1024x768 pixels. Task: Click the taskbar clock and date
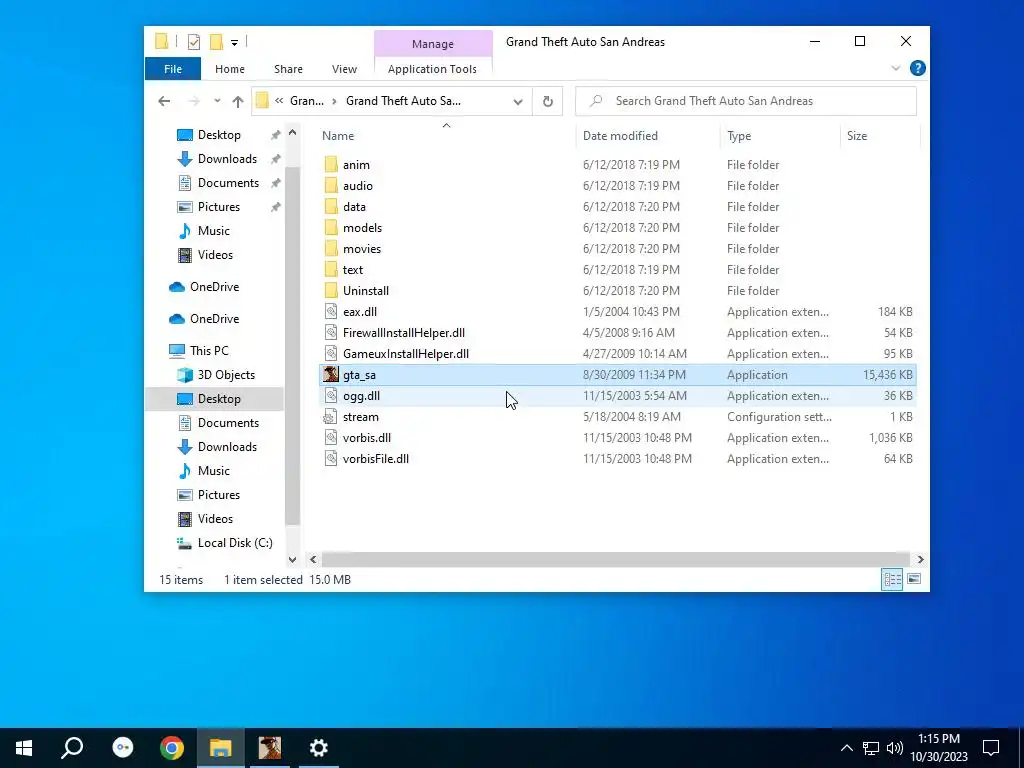click(x=939, y=748)
